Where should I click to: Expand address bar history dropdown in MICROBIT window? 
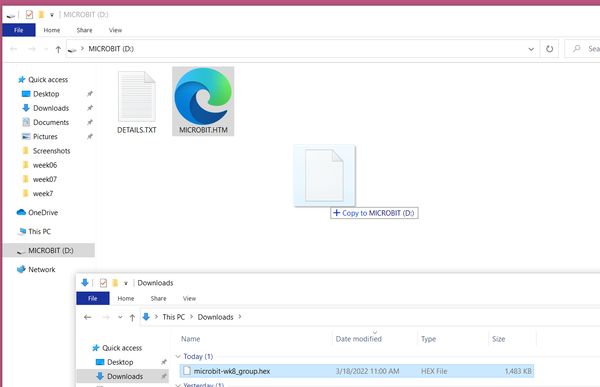pos(531,49)
